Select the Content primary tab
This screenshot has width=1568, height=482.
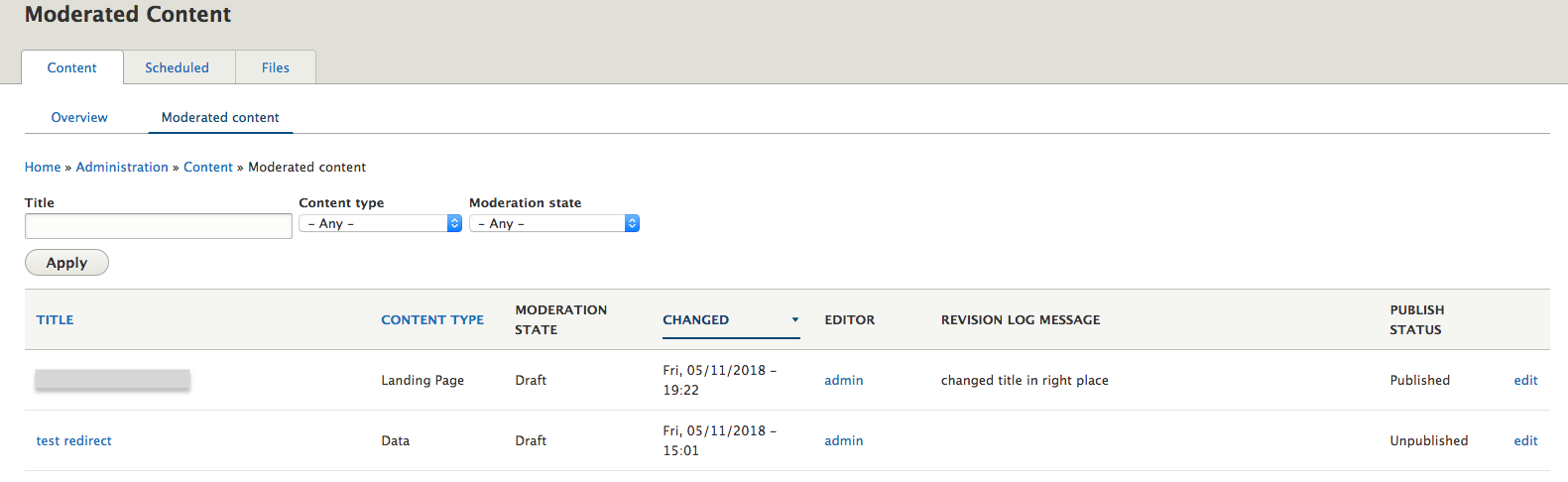click(72, 67)
